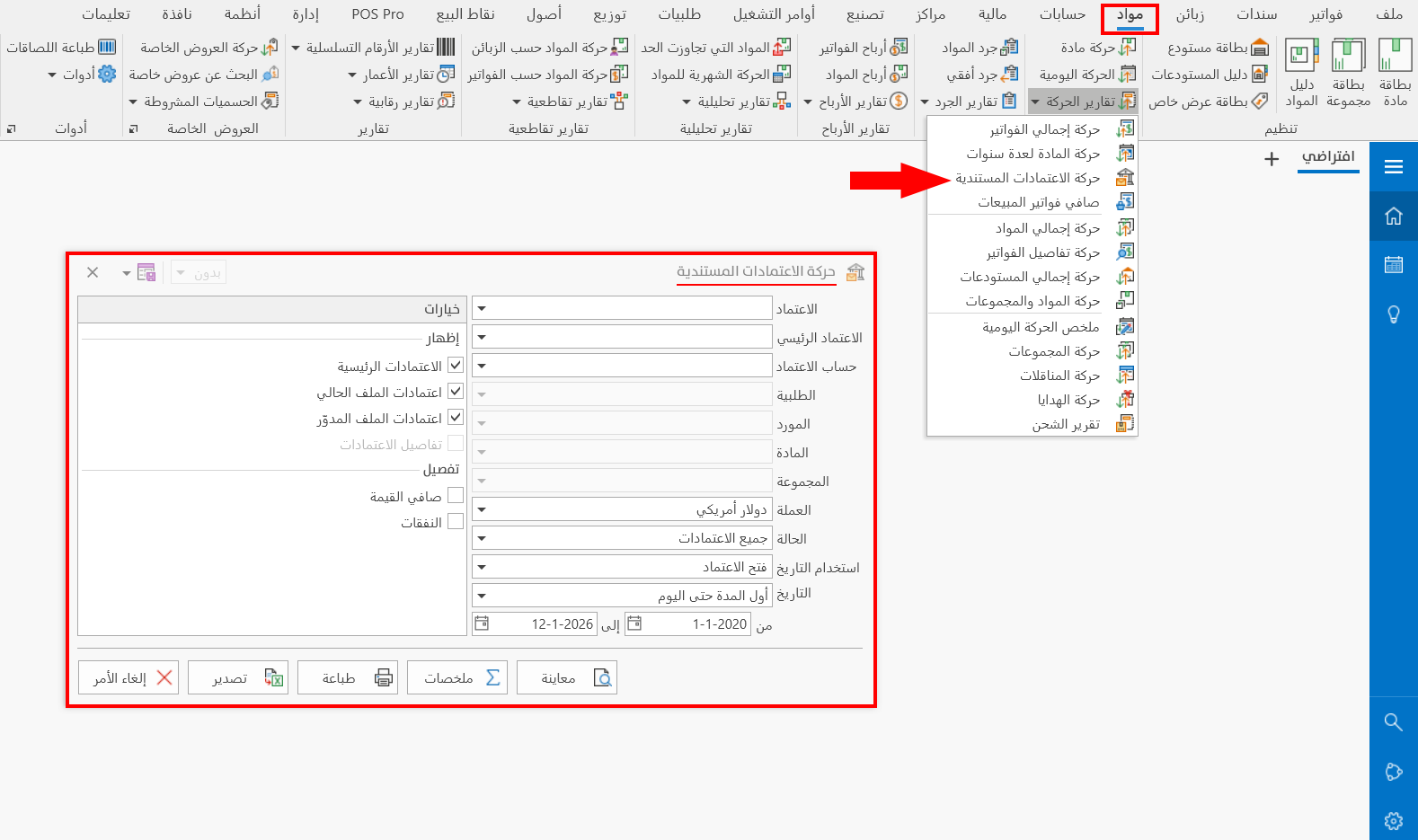
Task: Open الحركة اليومية report
Action: pos(1087,75)
